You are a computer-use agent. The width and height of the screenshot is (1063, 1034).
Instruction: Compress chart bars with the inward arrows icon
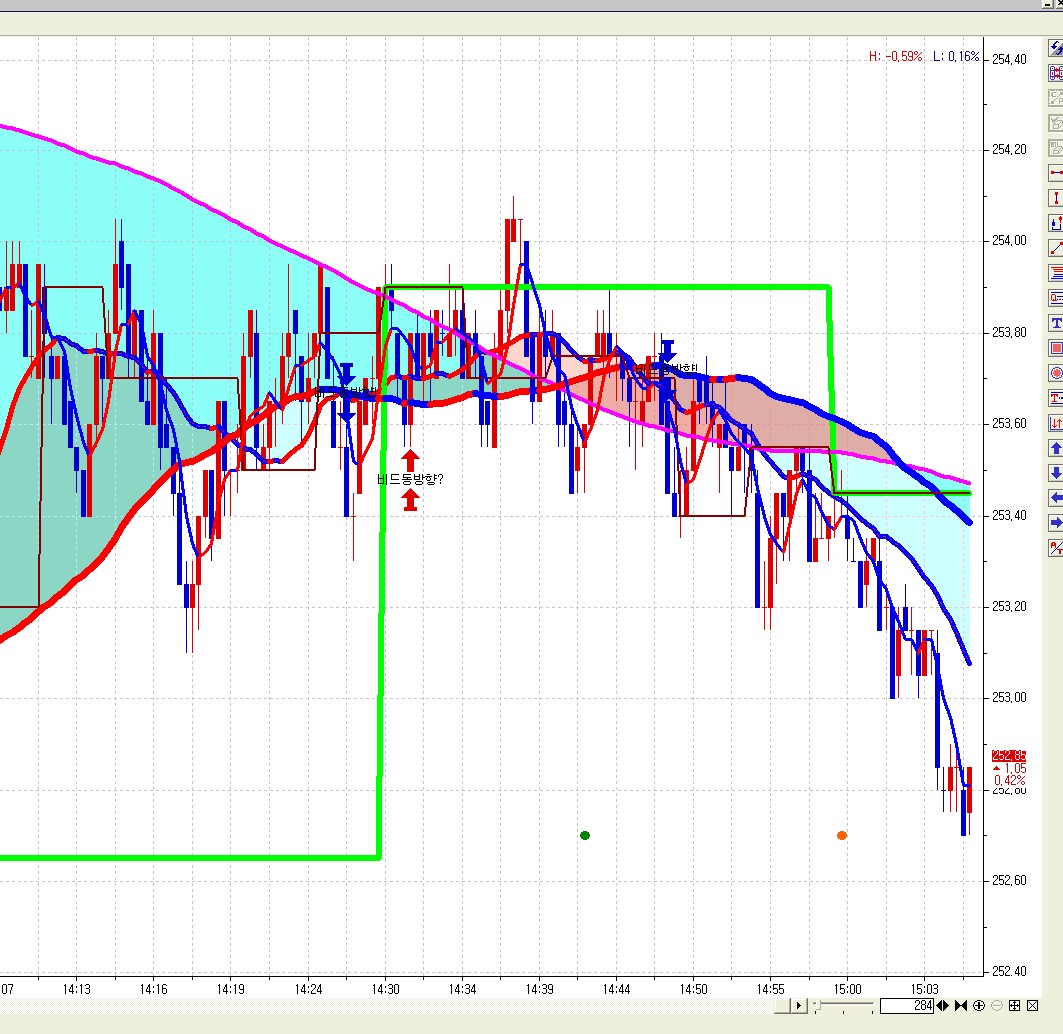[961, 1006]
